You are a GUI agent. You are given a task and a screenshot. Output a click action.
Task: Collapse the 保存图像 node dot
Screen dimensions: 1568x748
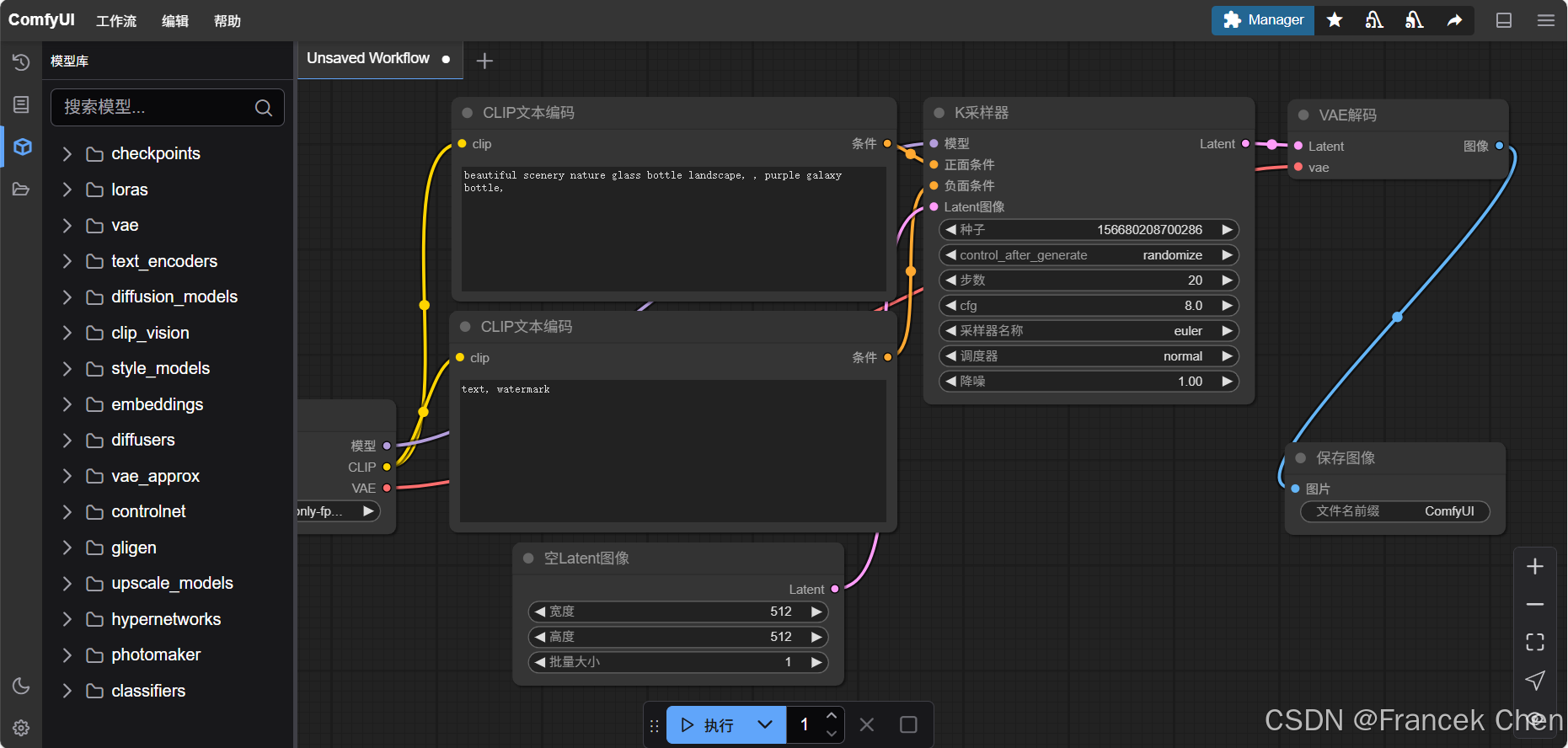1300,458
